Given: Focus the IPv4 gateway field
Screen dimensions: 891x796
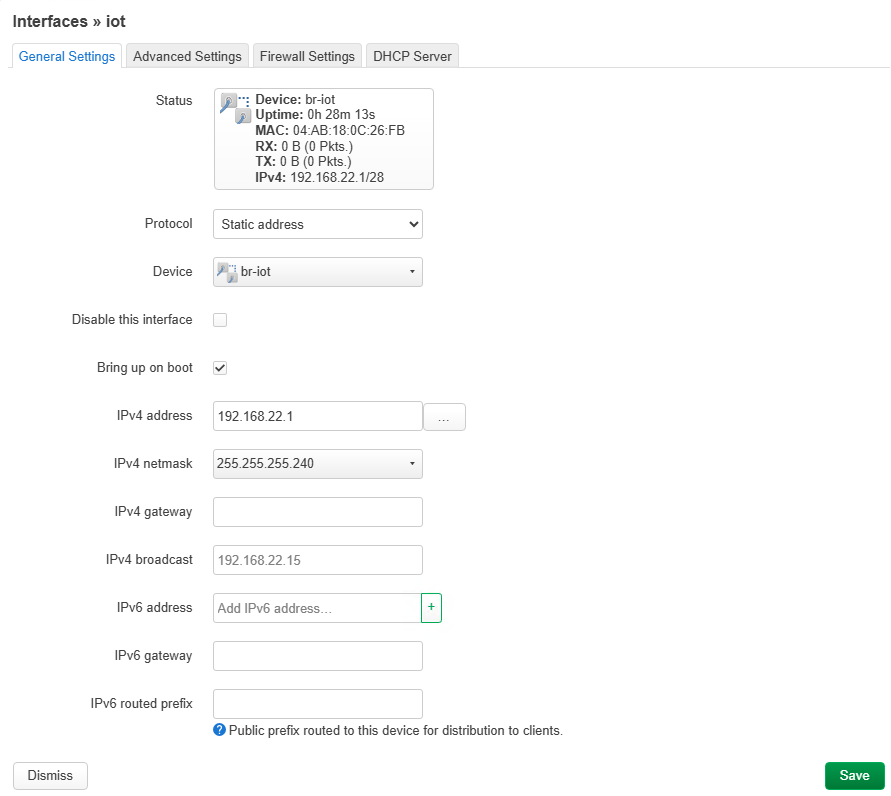Looking at the screenshot, I should click(318, 512).
